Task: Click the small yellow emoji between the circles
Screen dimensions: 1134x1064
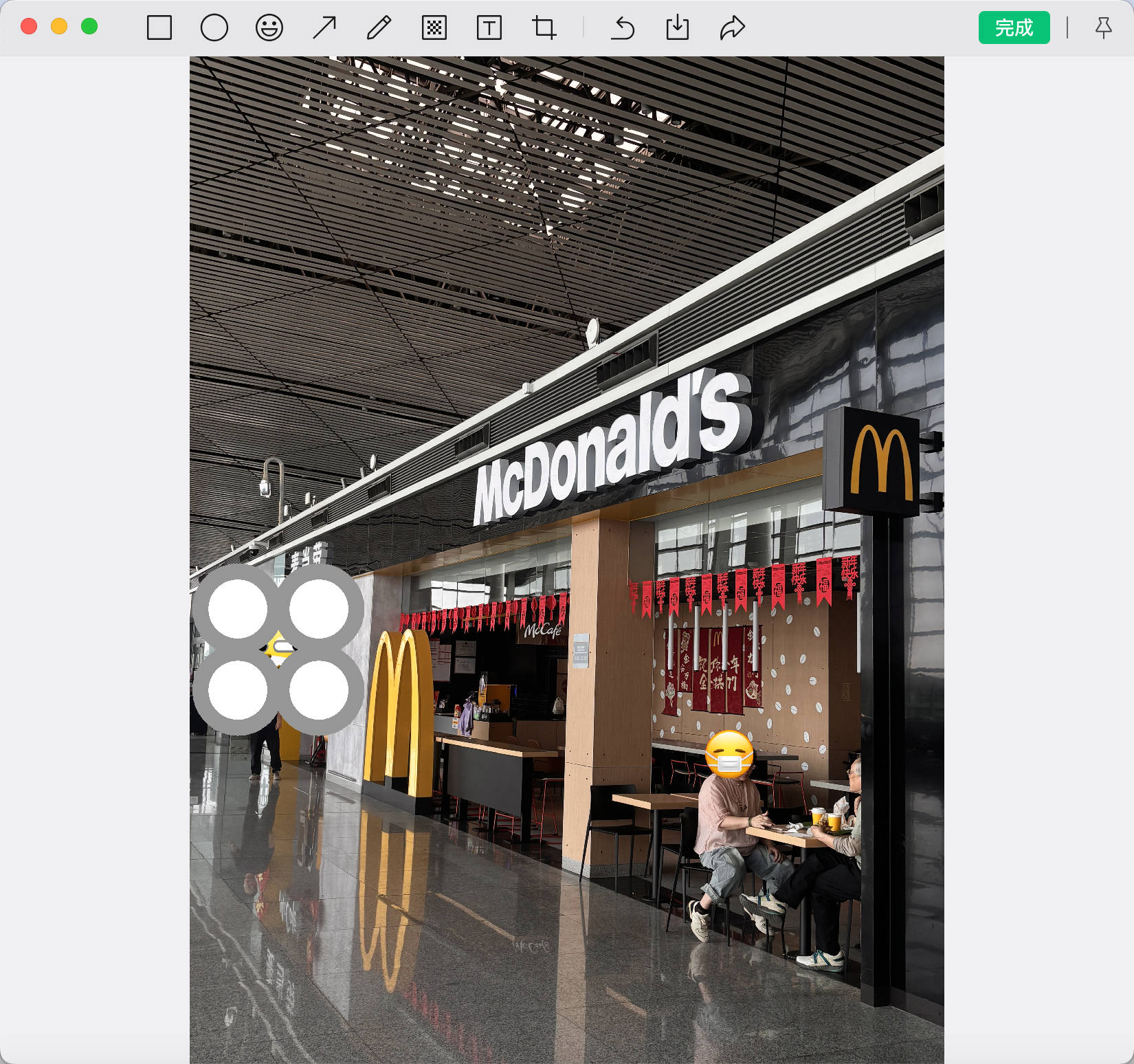Action: coord(279,648)
